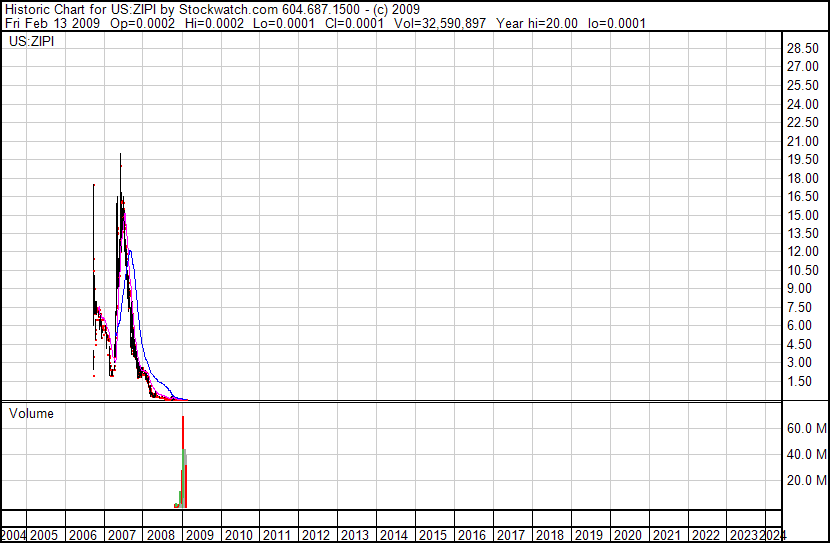Click the 1.50 price axis label
Screen dimensions: 830x543
pos(800,381)
